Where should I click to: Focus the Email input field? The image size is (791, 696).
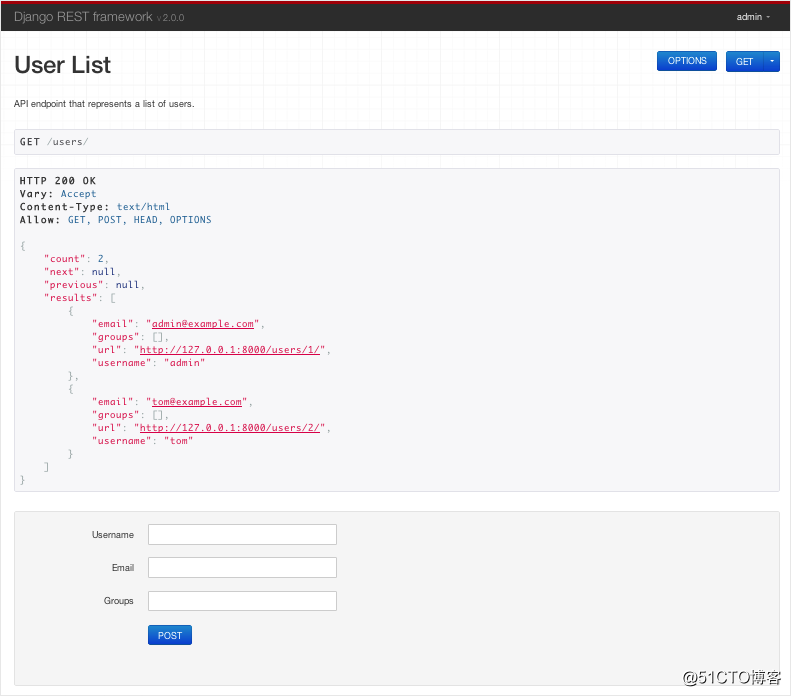(x=242, y=567)
